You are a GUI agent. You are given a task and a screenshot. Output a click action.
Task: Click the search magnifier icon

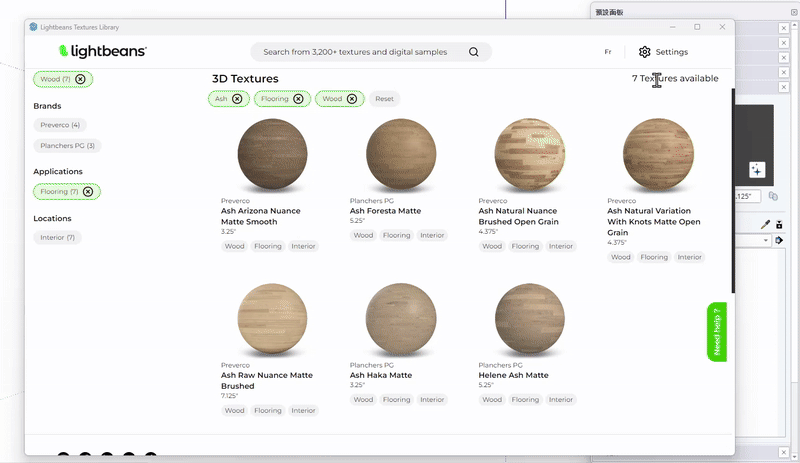point(473,52)
